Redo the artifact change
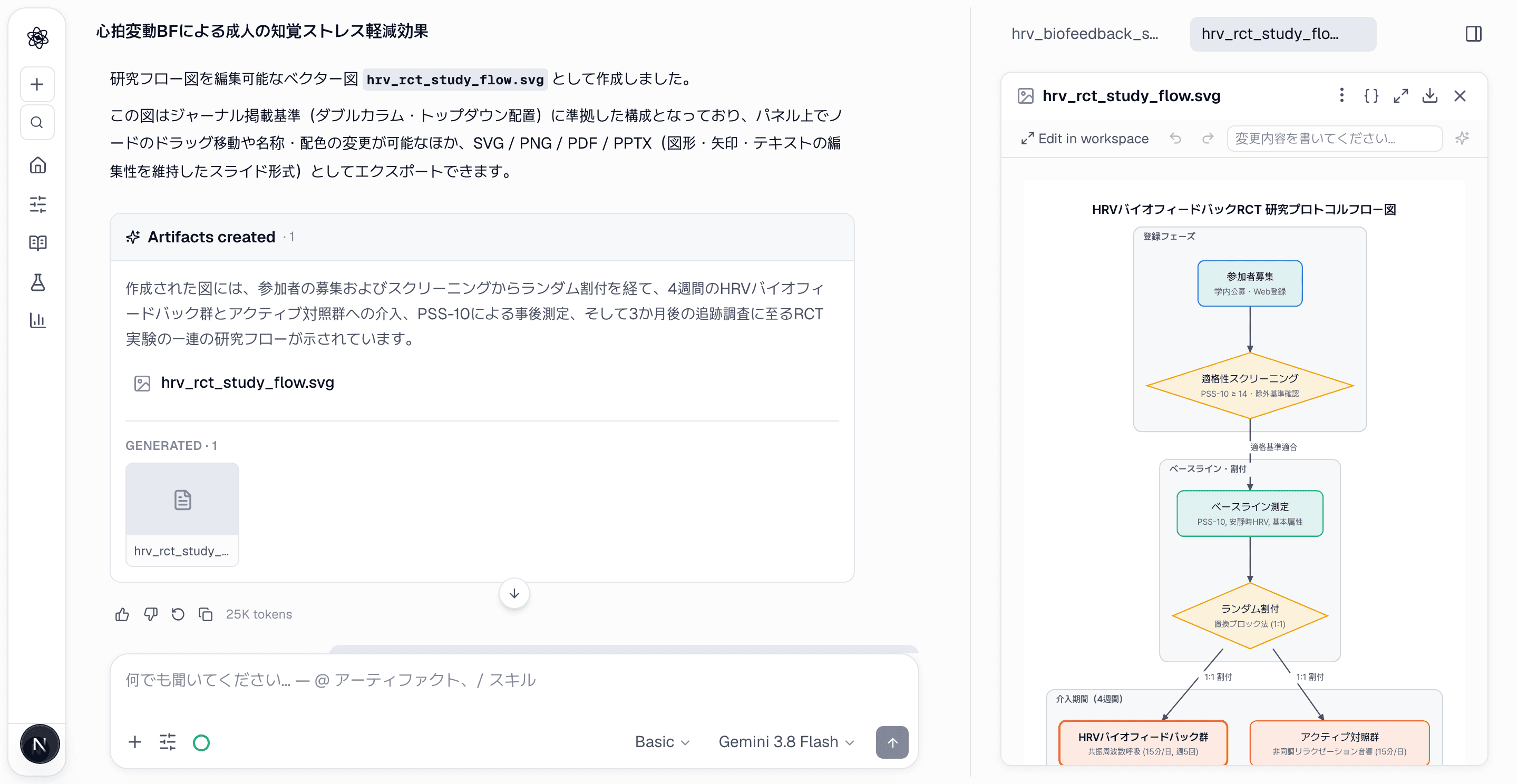 pyautogui.click(x=1208, y=139)
